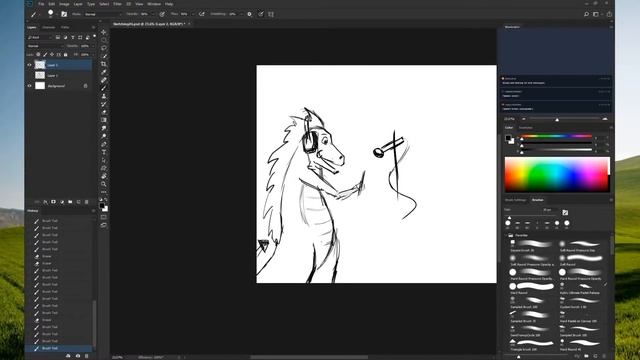The width and height of the screenshot is (640, 360).
Task: Select the Gradient tool
Action: point(104,120)
